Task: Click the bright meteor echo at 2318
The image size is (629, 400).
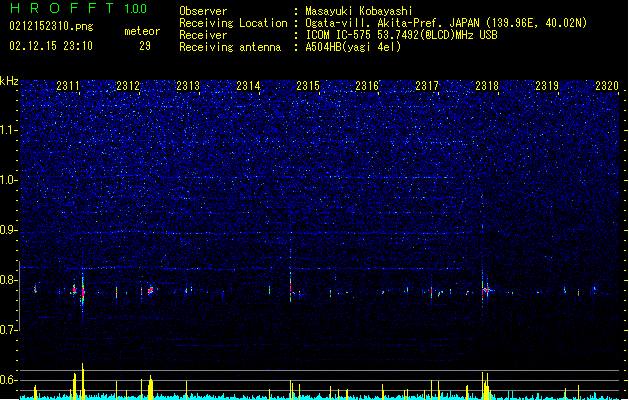Action: tap(486, 290)
